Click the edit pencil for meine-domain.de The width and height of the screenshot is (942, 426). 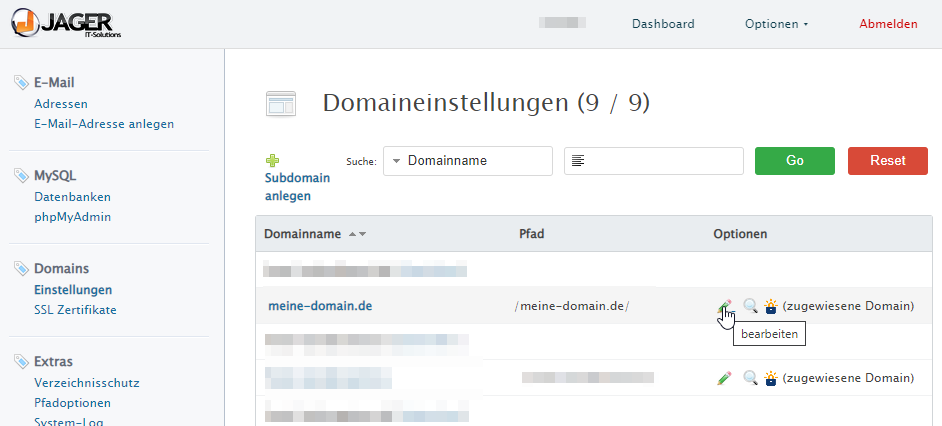tap(724, 306)
